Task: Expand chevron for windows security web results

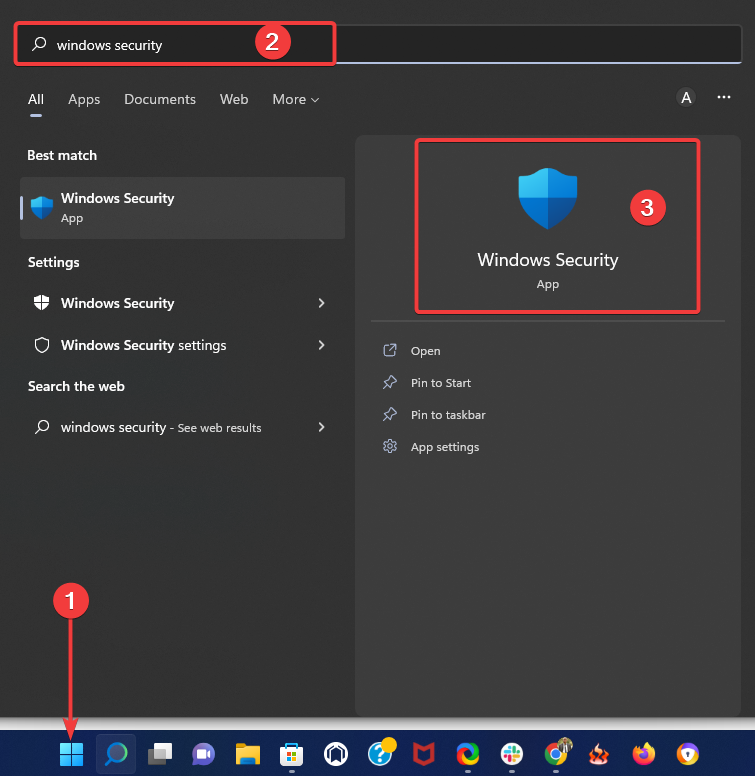Action: [x=321, y=427]
